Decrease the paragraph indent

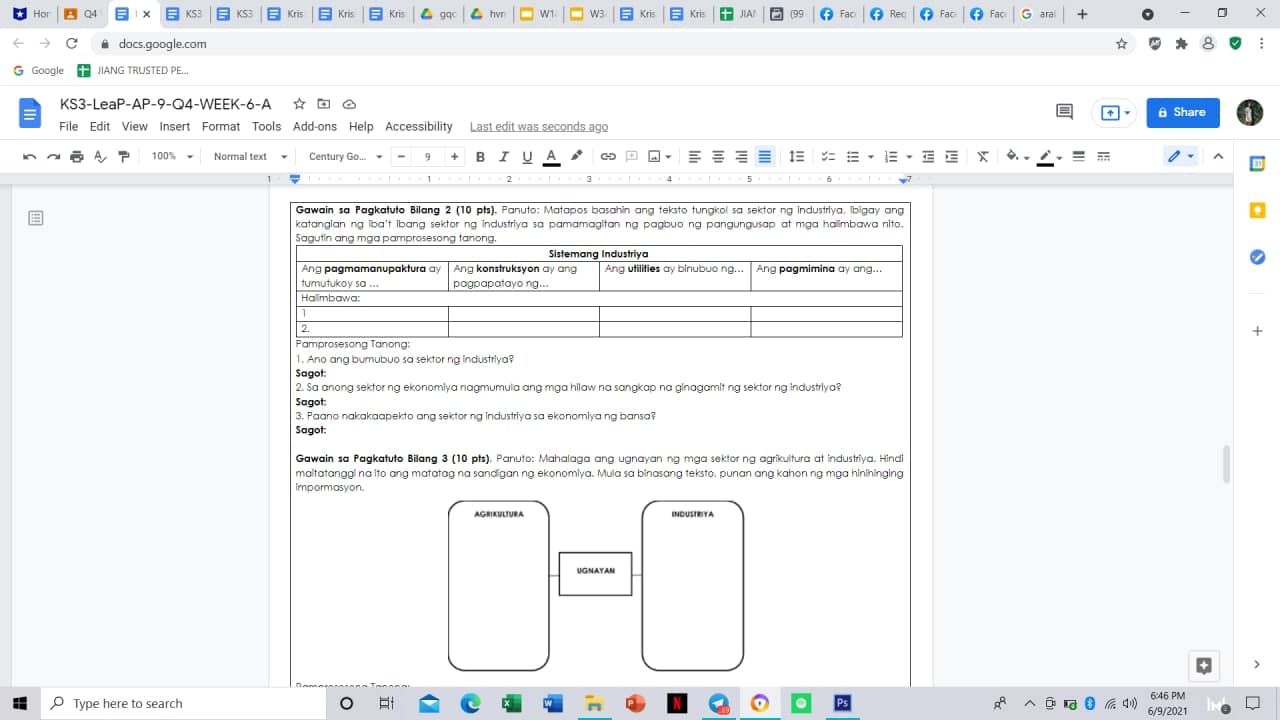tap(928, 157)
